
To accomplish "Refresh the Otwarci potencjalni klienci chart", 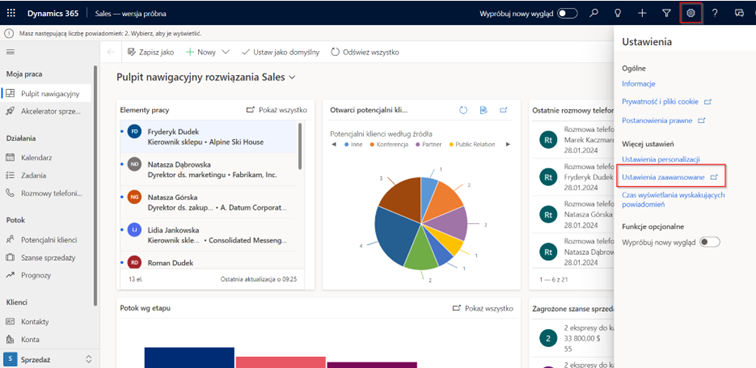I will (x=463, y=110).
